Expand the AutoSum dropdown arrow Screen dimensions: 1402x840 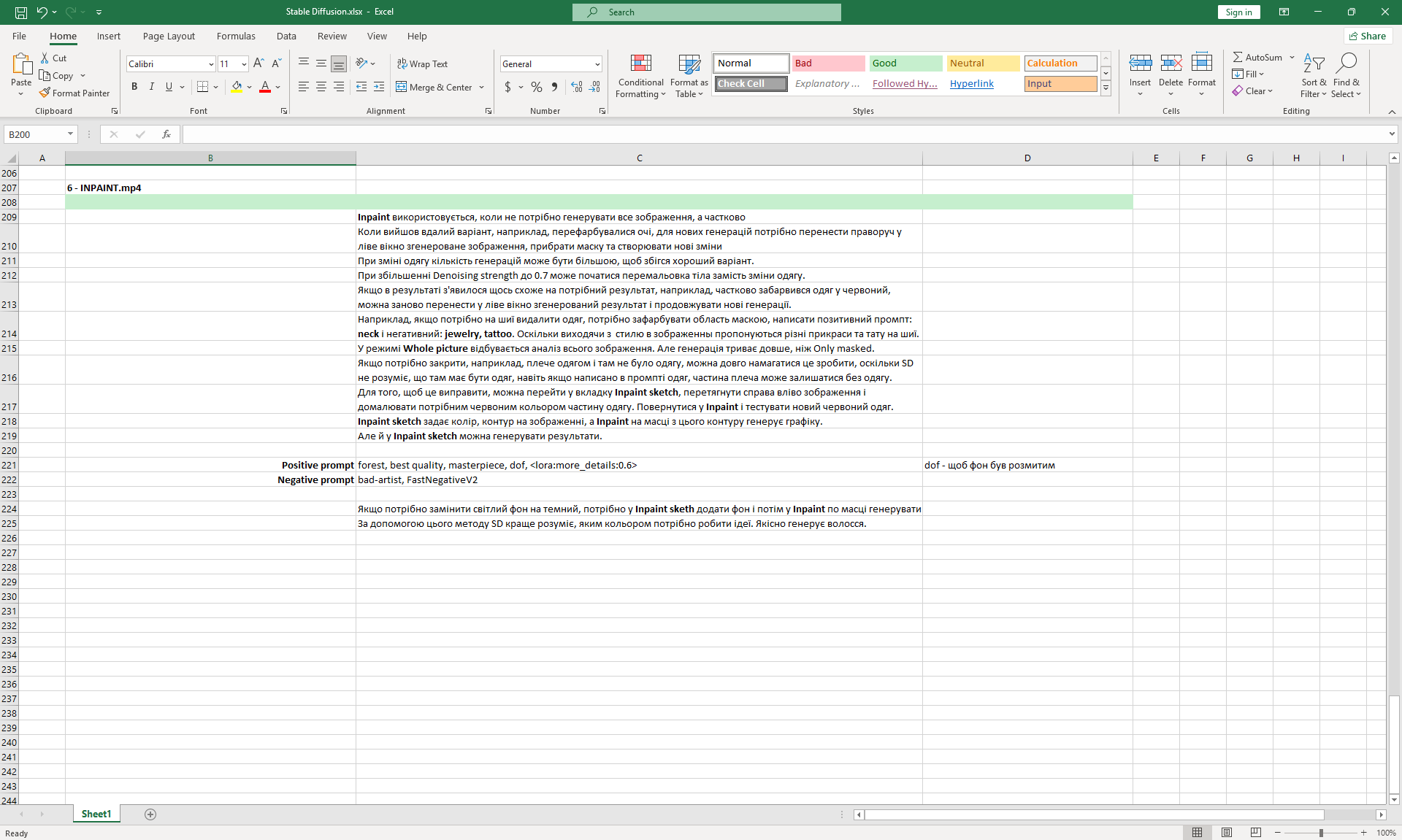coord(1292,57)
